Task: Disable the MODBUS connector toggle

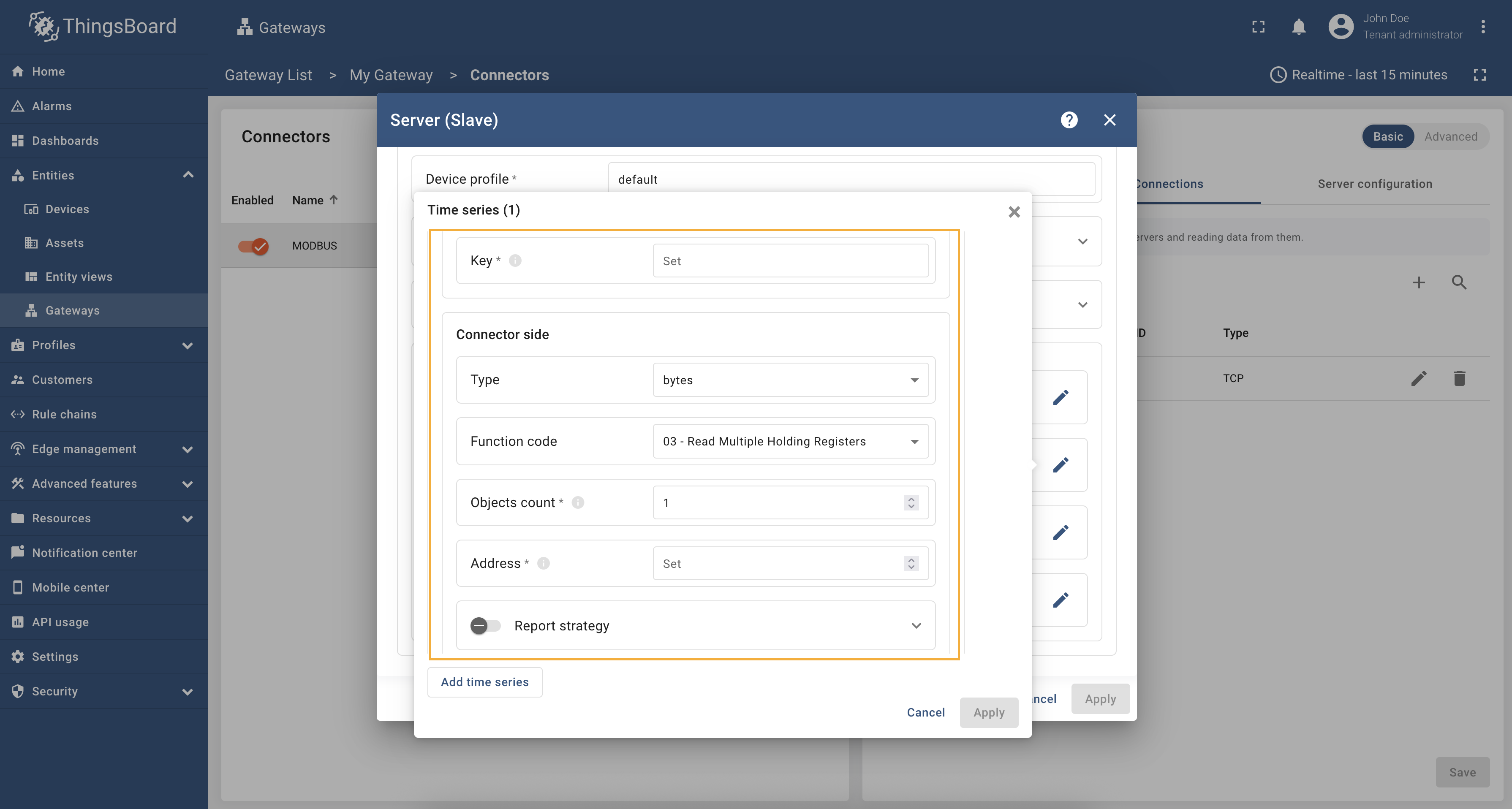Action: (253, 246)
